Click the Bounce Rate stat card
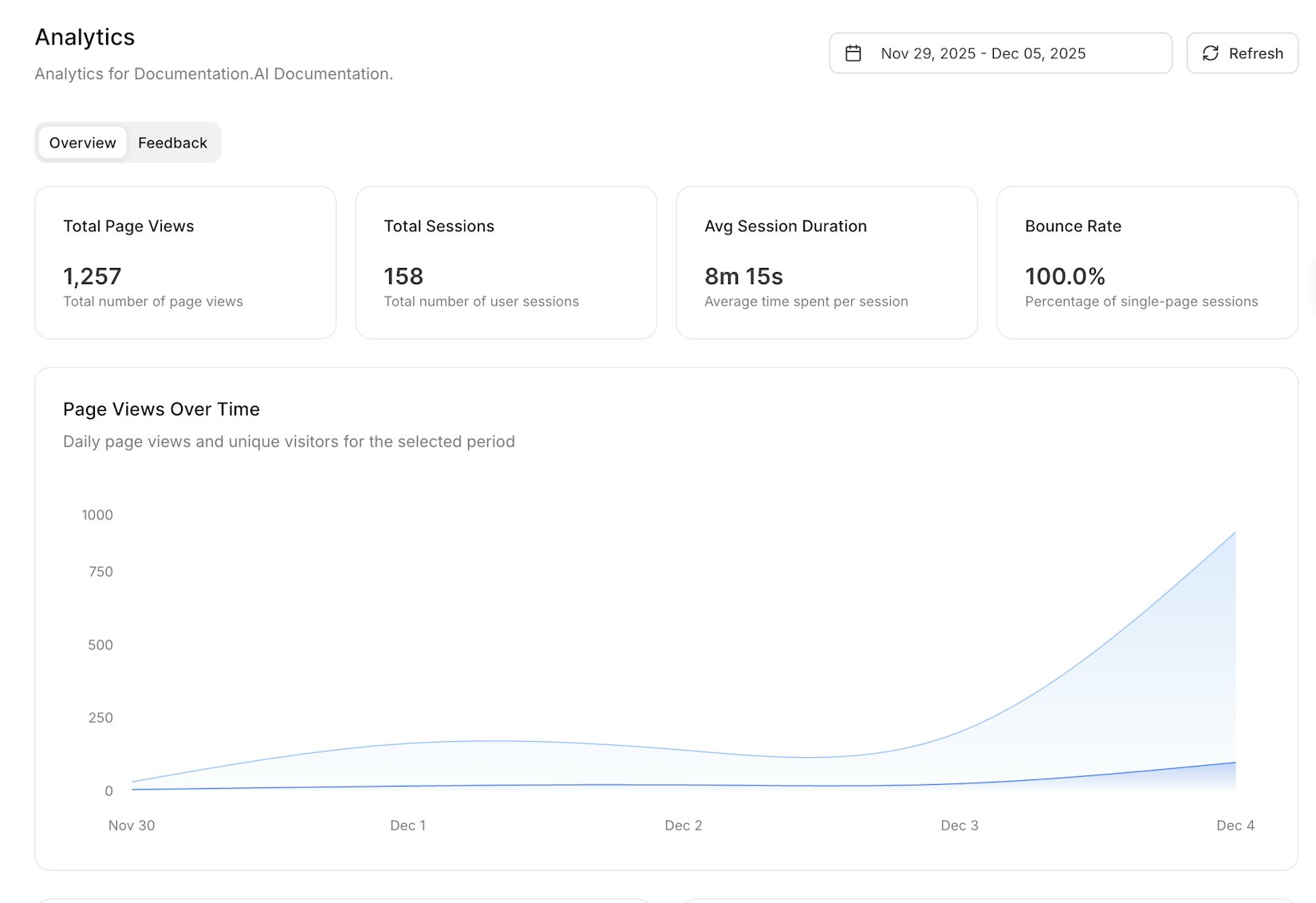 pos(1147,262)
